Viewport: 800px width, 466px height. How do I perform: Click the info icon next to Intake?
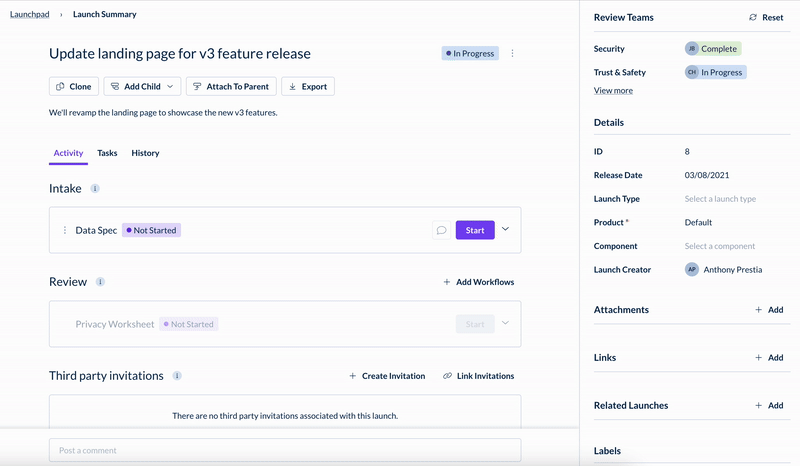95,188
